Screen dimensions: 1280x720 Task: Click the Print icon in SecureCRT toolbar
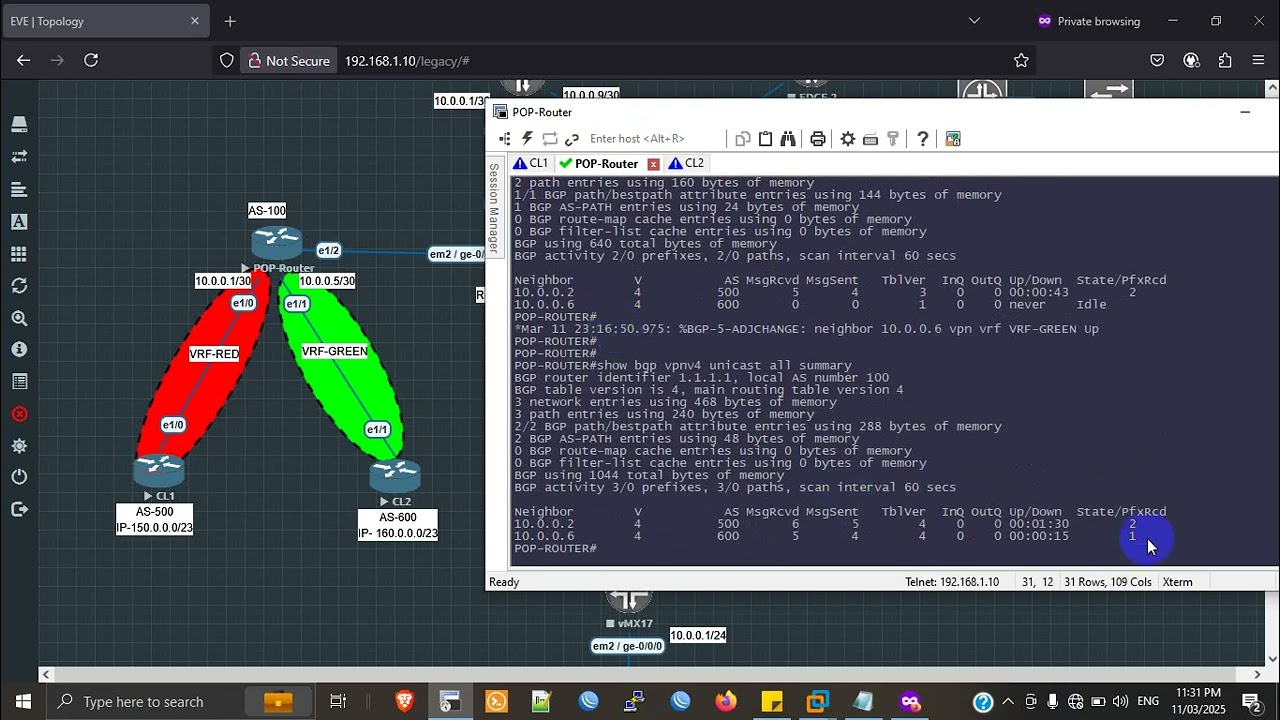click(x=818, y=139)
